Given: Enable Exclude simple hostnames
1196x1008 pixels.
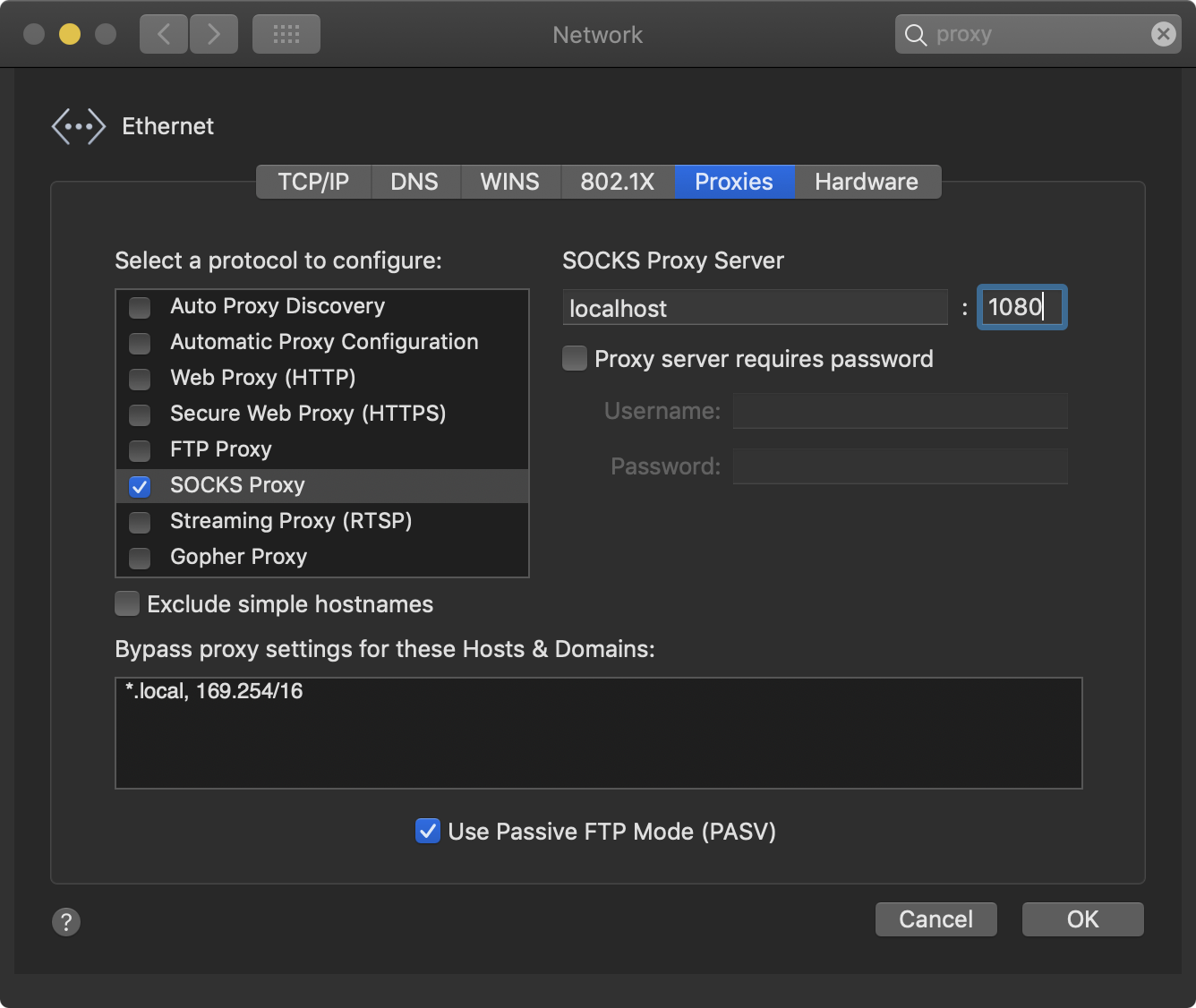Looking at the screenshot, I should coord(127,604).
